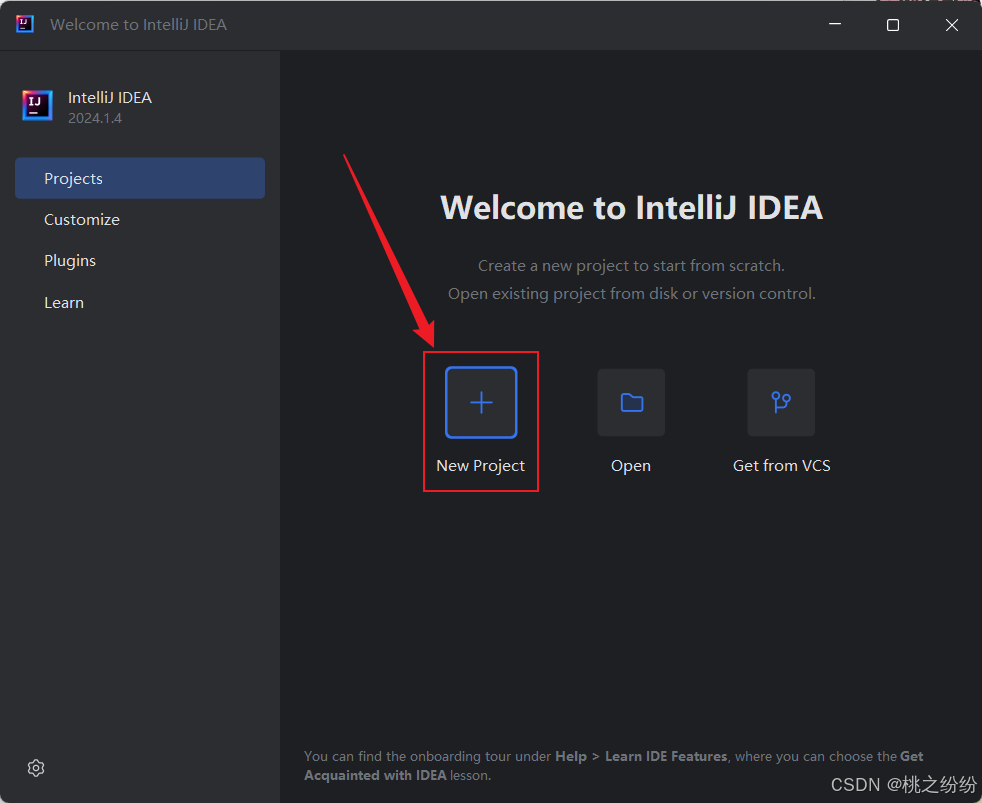The width and height of the screenshot is (982, 803).
Task: Maximize the Welcome to IntelliJ IDEA window
Action: coord(893,24)
